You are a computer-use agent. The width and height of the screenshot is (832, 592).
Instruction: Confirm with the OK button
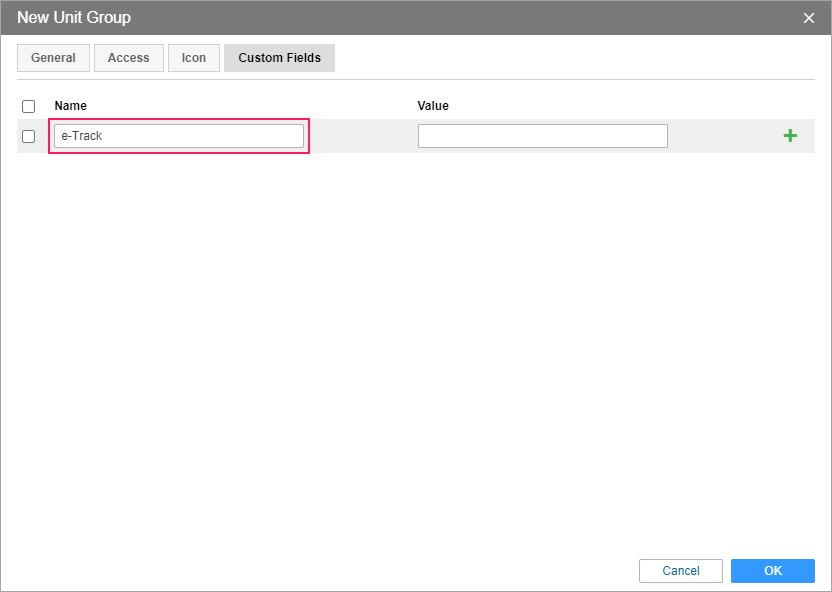click(773, 571)
